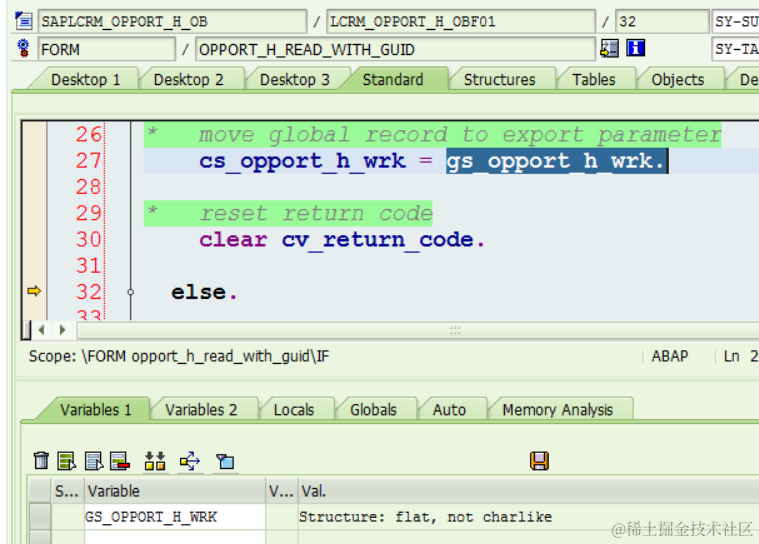759x544 pixels.
Task: Click the yellow box with arrows icon
Action: [x=190, y=461]
